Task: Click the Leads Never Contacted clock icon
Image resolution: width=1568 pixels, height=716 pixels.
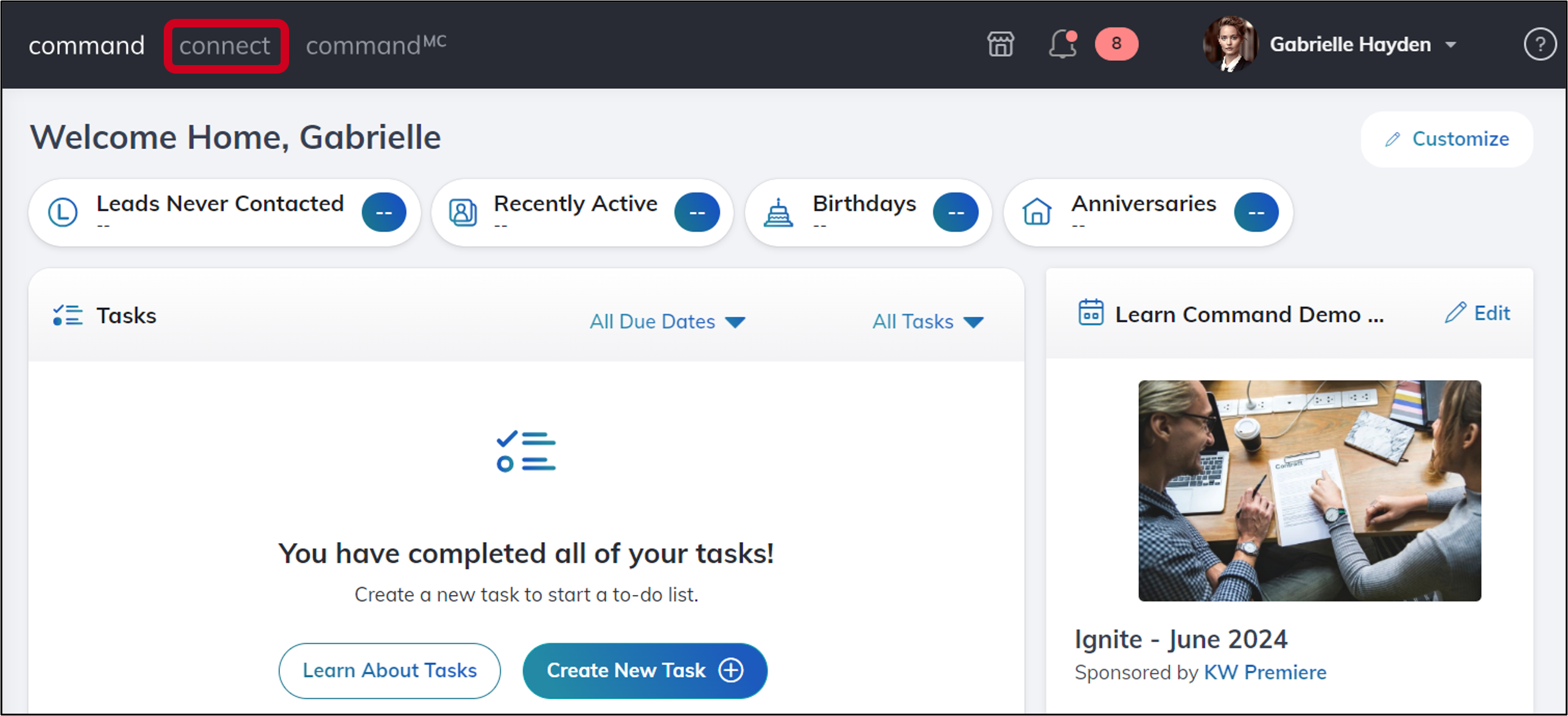Action: pos(63,213)
